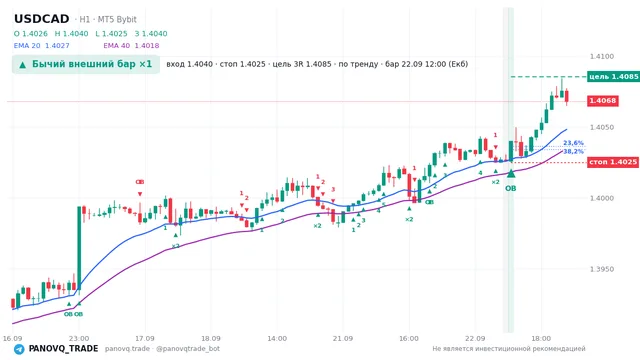Click the large green OB signal triangle
Viewport: 640px width, 360px height.
[511, 173]
